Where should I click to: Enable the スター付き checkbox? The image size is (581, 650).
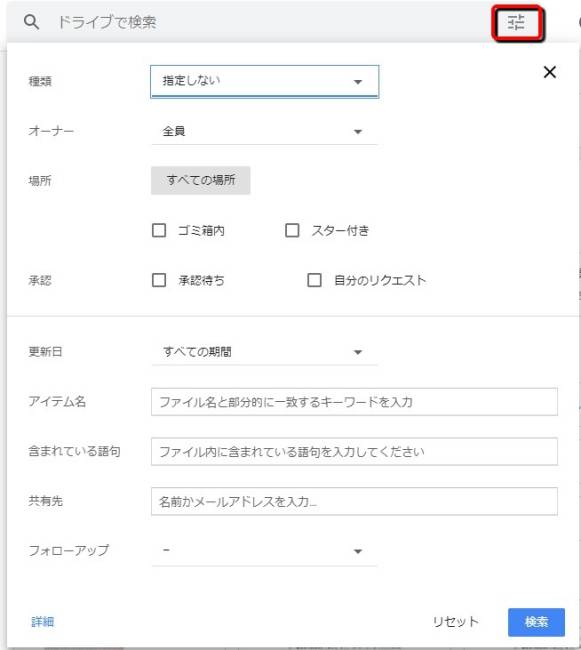click(292, 230)
